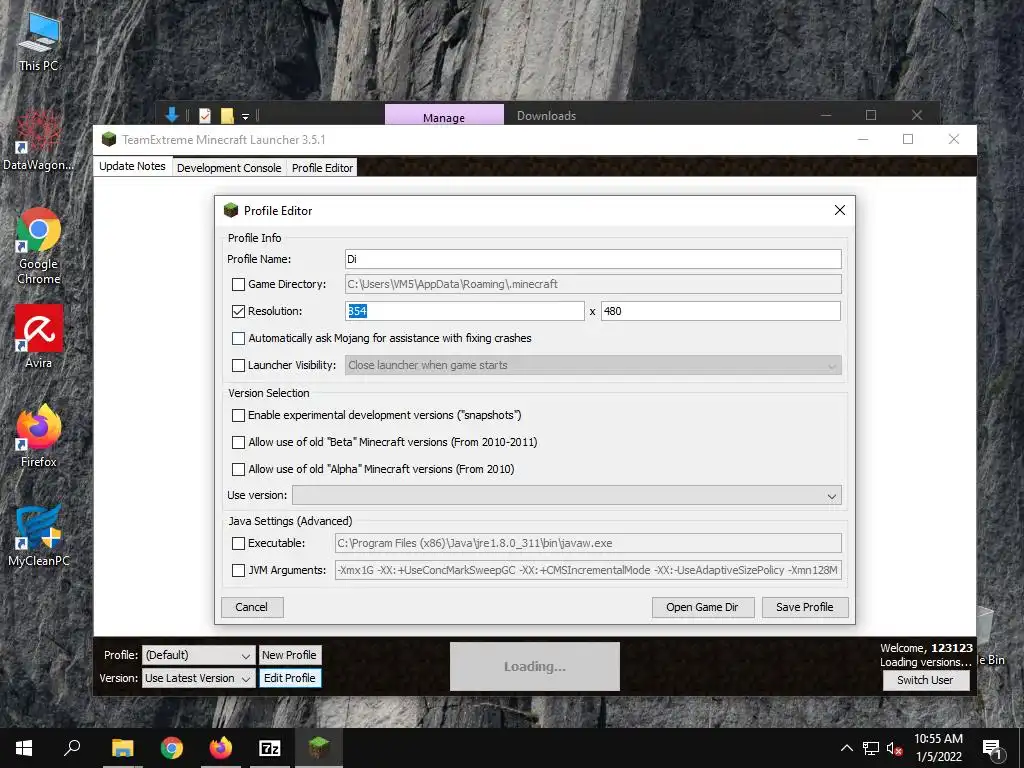Launch Firefox from the desktop shortcut
1024x768 pixels.
pyautogui.click(x=38, y=436)
